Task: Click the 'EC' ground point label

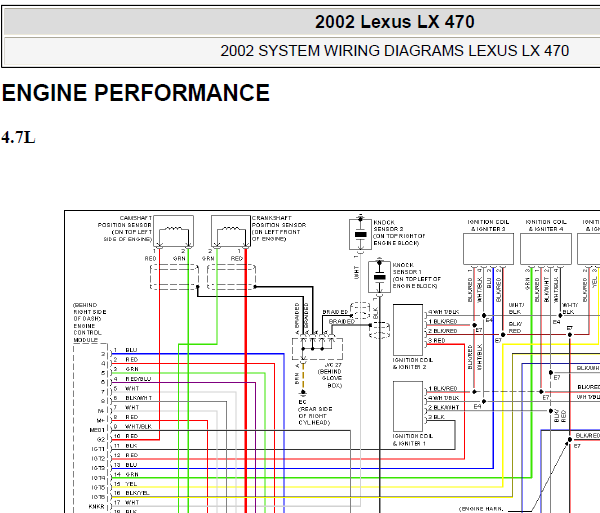Action: coord(302,402)
